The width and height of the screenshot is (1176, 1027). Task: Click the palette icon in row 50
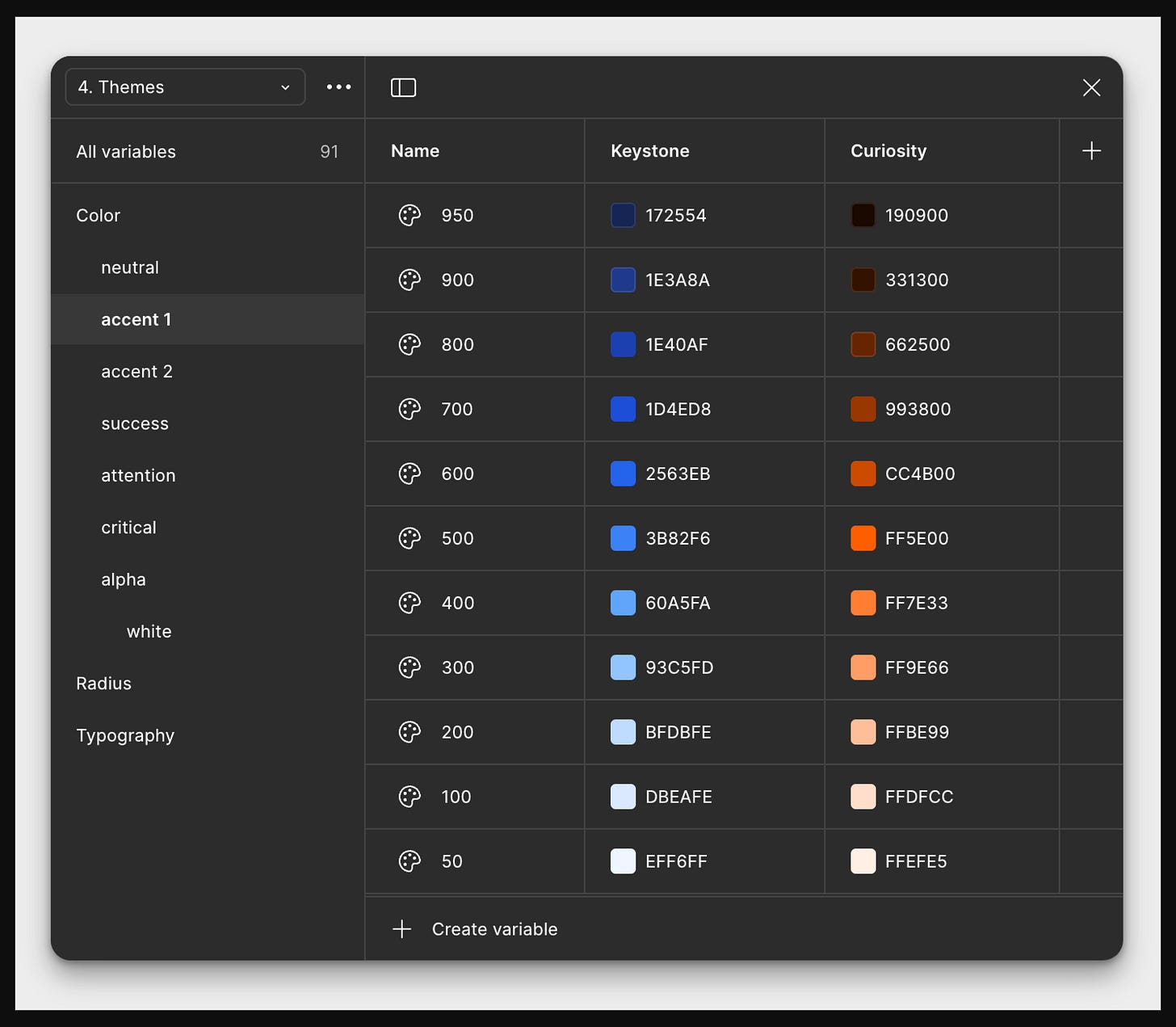(x=409, y=861)
